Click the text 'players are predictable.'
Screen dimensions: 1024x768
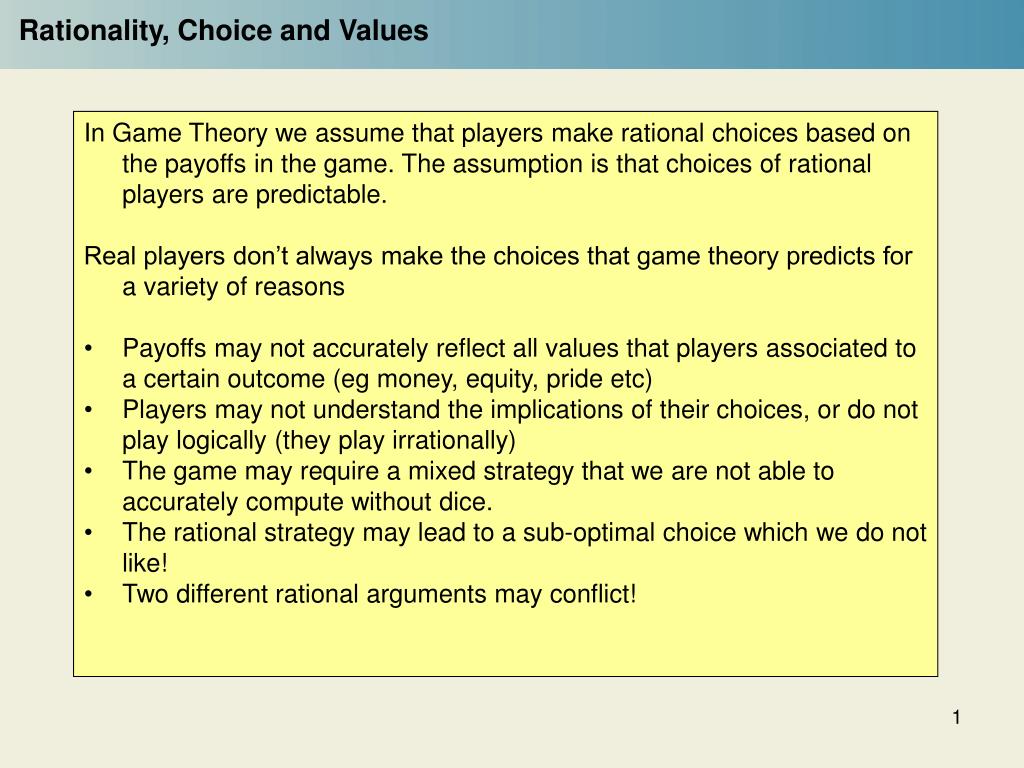255,195
